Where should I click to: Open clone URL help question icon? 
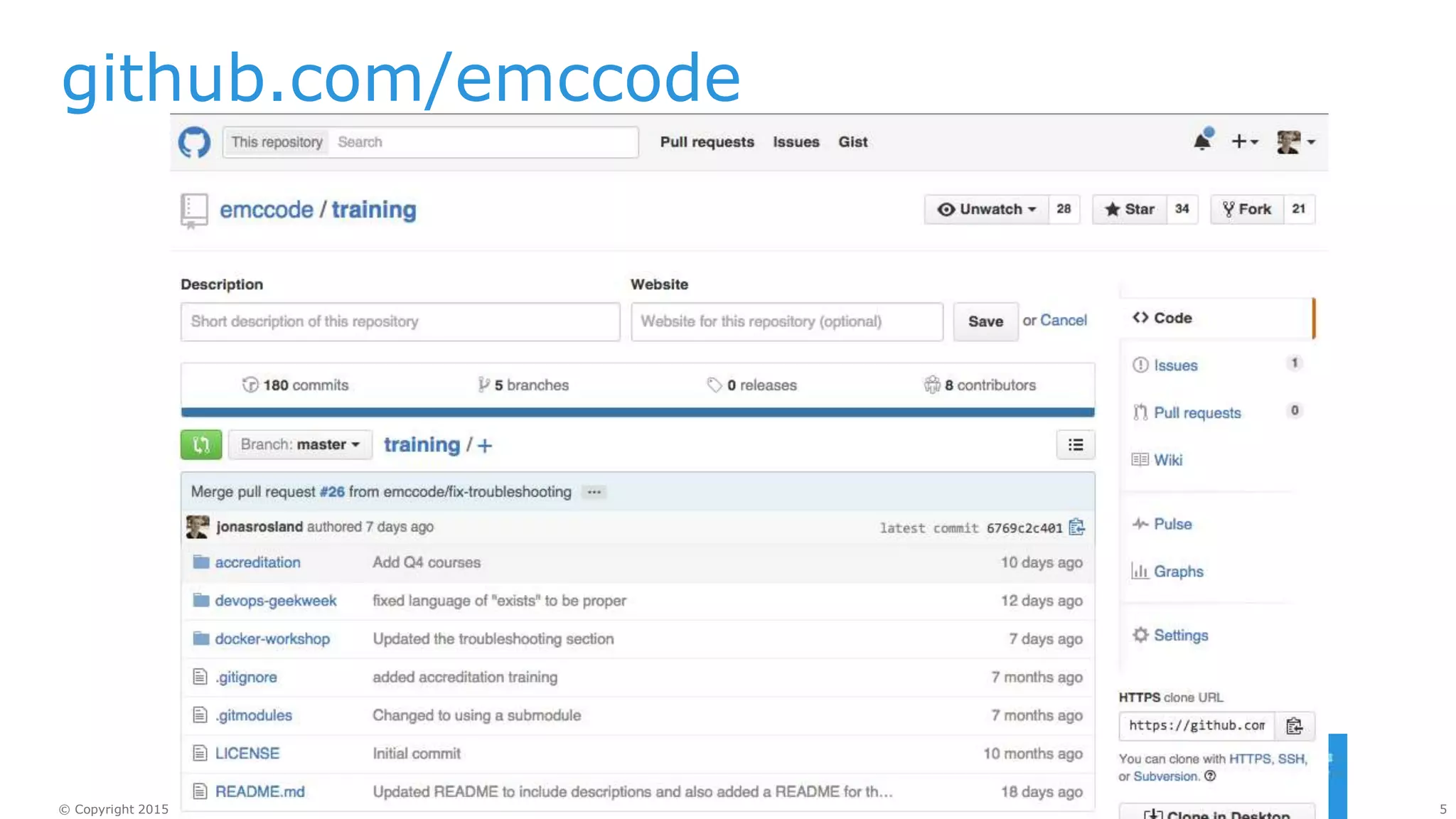pos(1210,776)
